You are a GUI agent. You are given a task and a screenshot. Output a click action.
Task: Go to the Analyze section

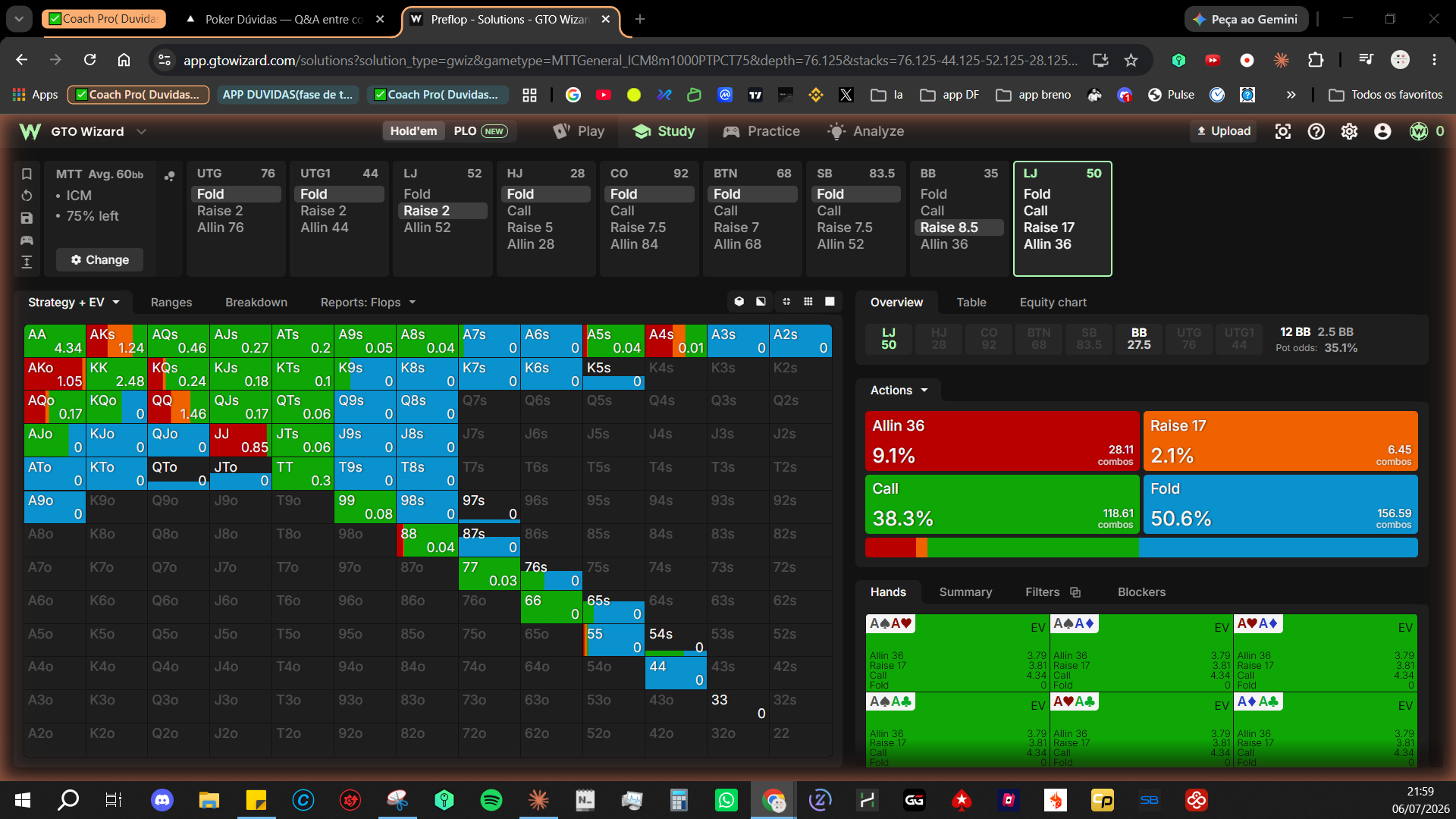866,131
